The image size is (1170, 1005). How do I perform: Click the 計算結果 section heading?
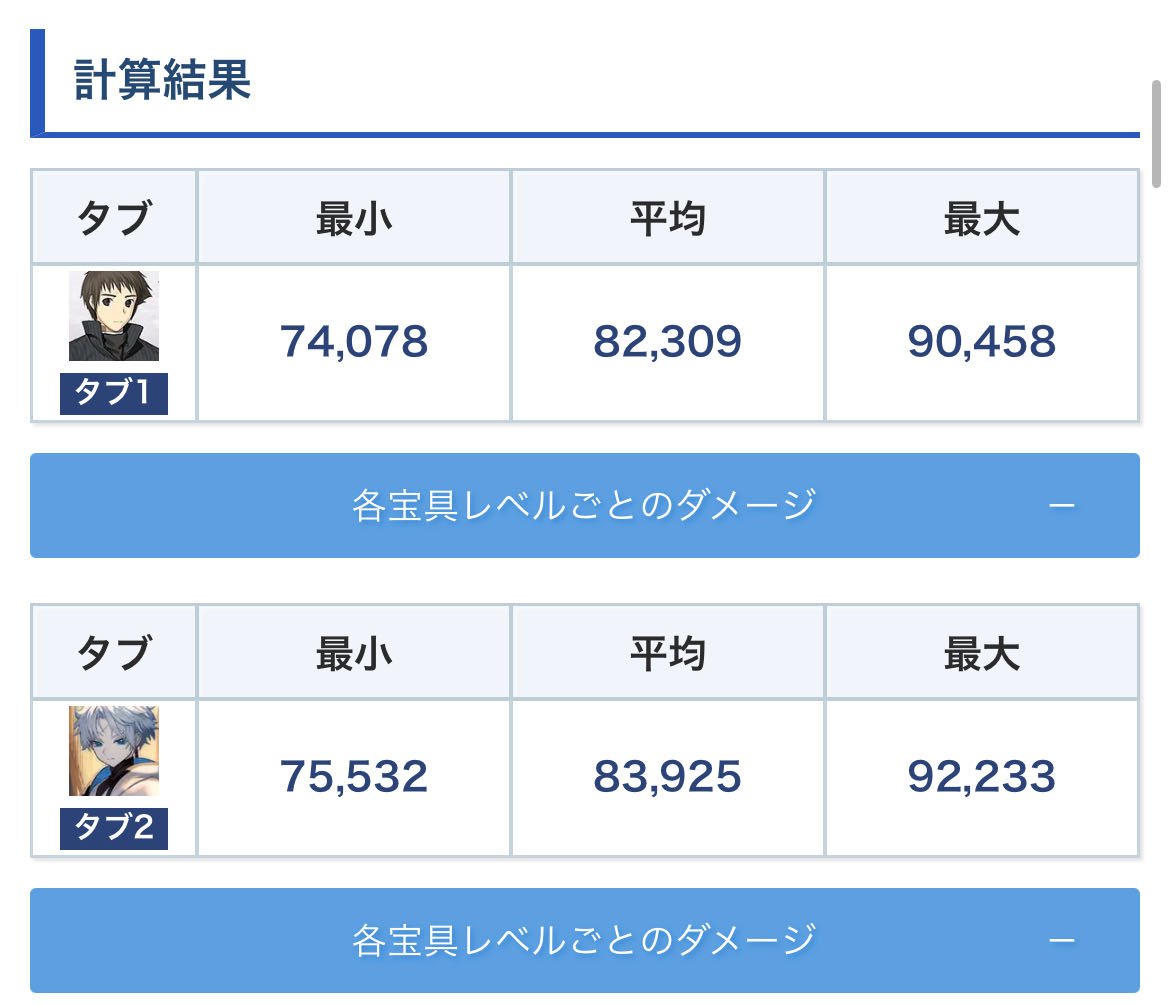(x=163, y=80)
